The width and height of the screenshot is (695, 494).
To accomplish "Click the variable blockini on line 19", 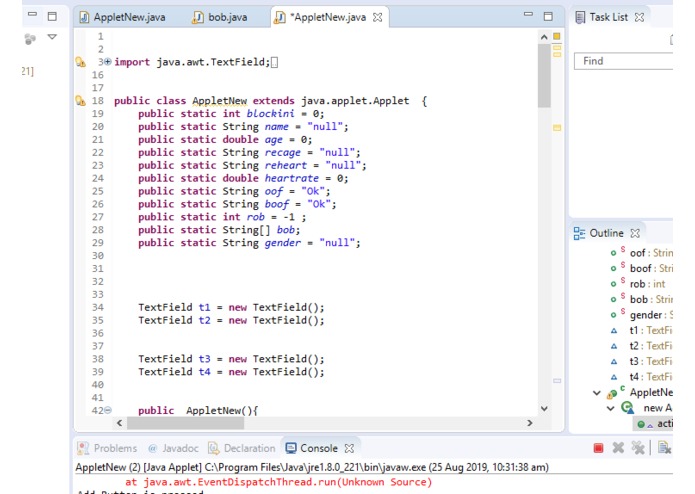I will tap(270, 114).
